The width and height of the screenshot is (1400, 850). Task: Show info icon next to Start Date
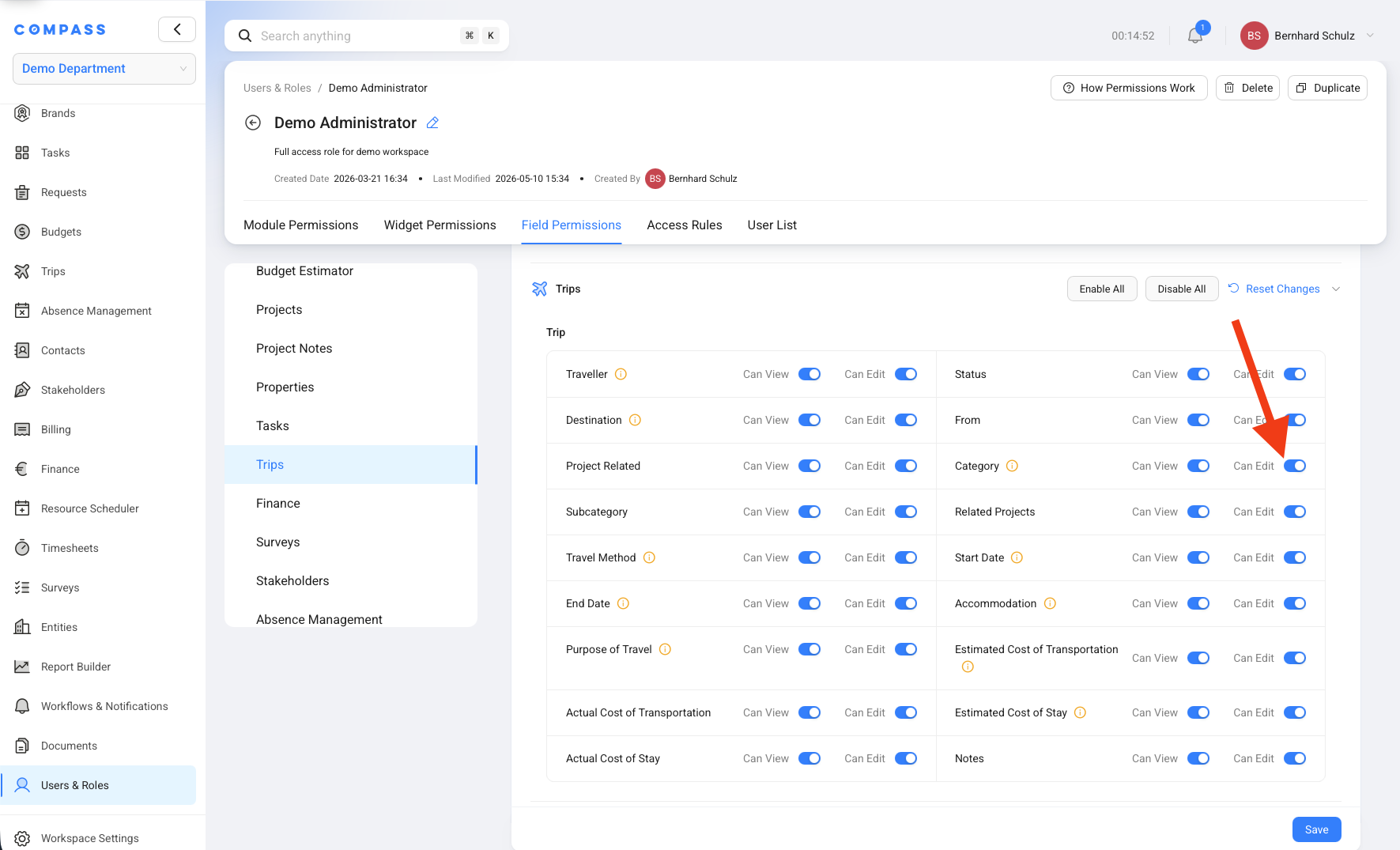point(1017,557)
